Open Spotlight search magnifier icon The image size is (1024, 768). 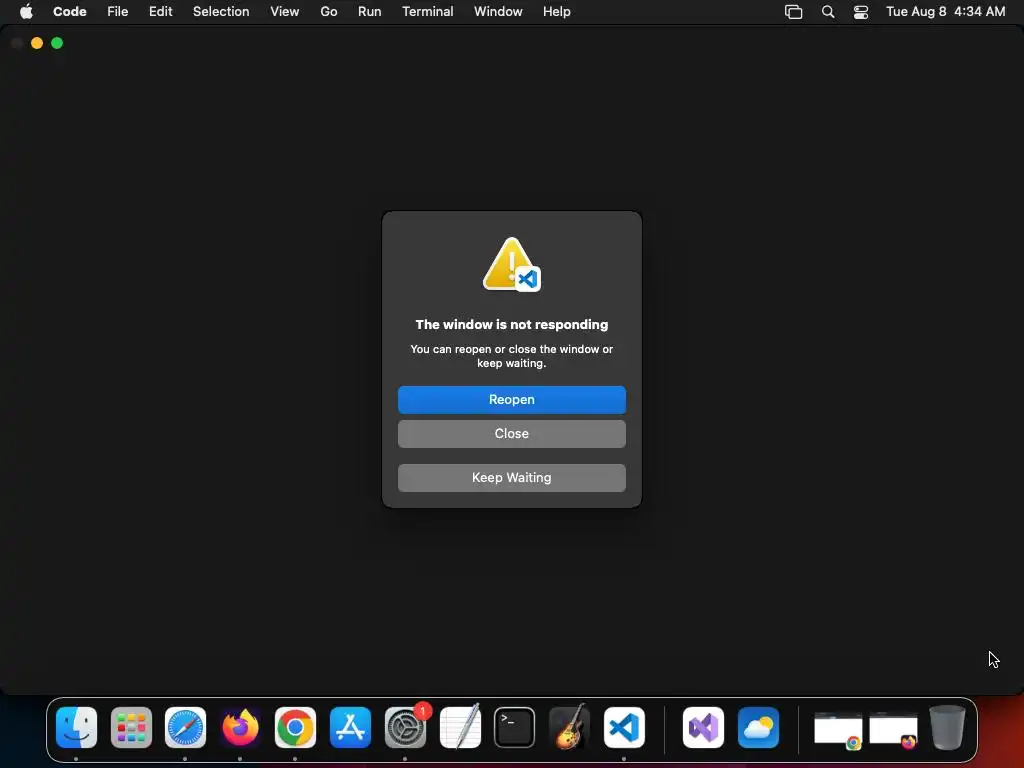[x=827, y=12]
